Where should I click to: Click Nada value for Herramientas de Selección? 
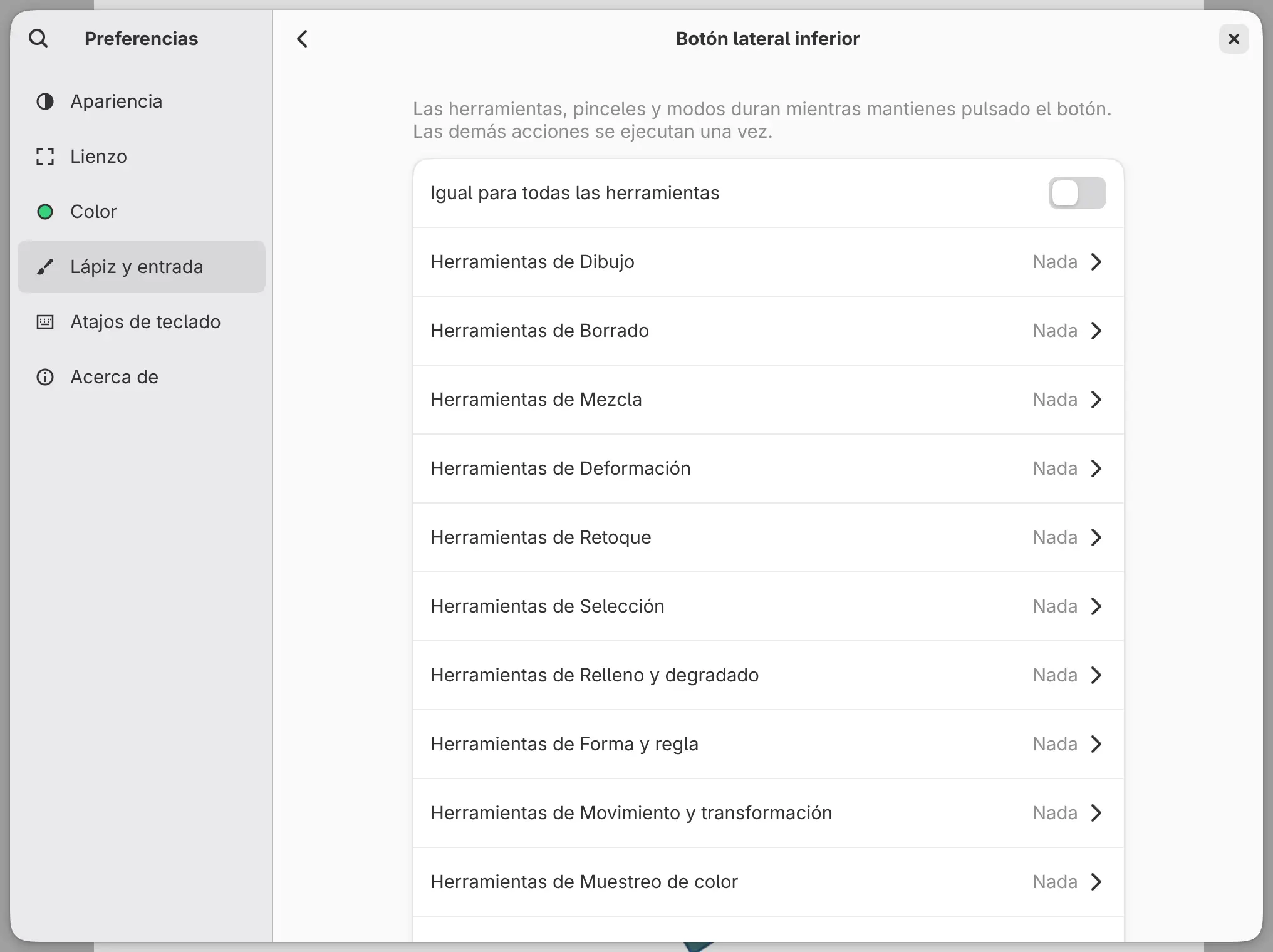click(1055, 606)
